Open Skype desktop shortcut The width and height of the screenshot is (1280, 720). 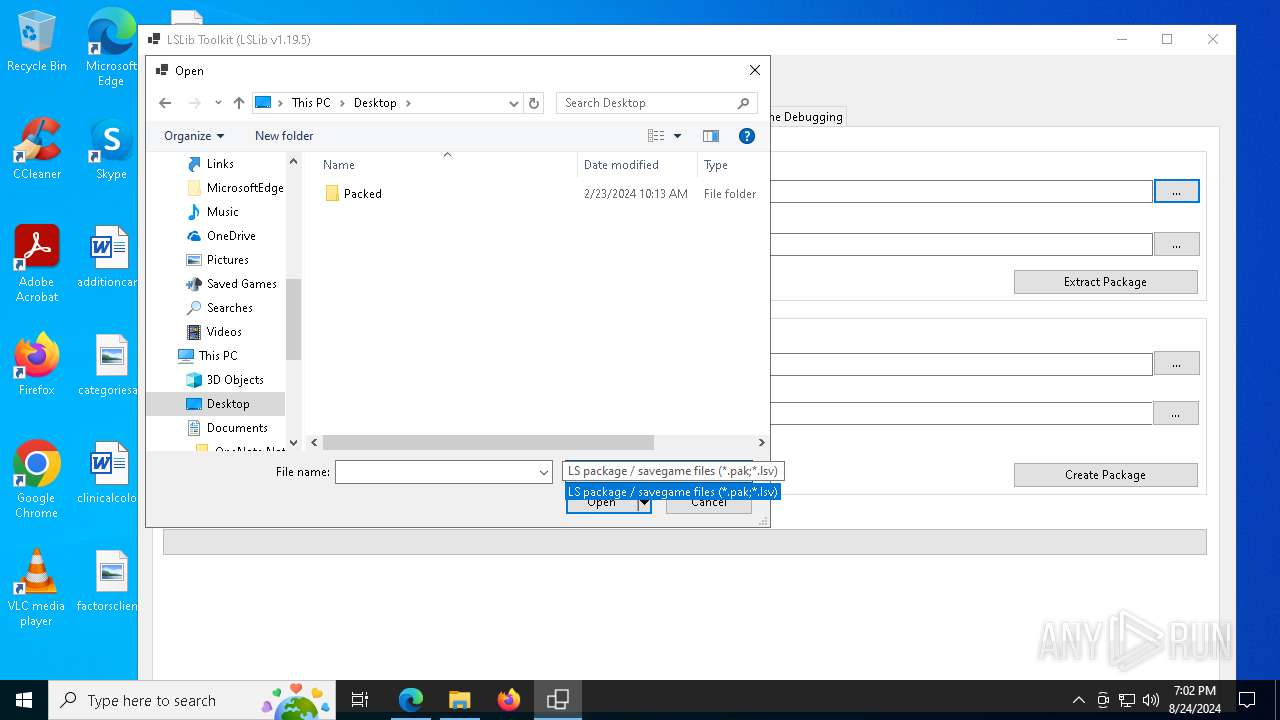(x=111, y=150)
